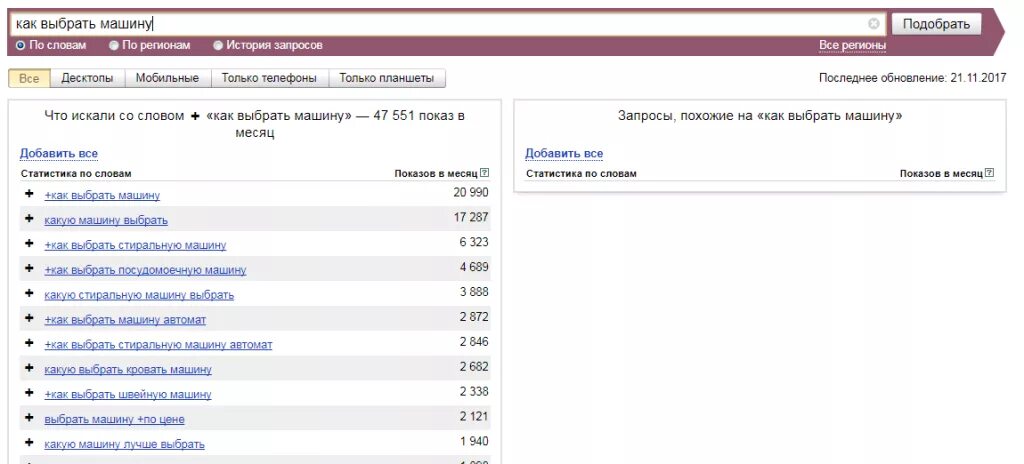Open the 'какую машину выбрать' query link
Image resolution: width=1024 pixels, height=464 pixels.
106,220
